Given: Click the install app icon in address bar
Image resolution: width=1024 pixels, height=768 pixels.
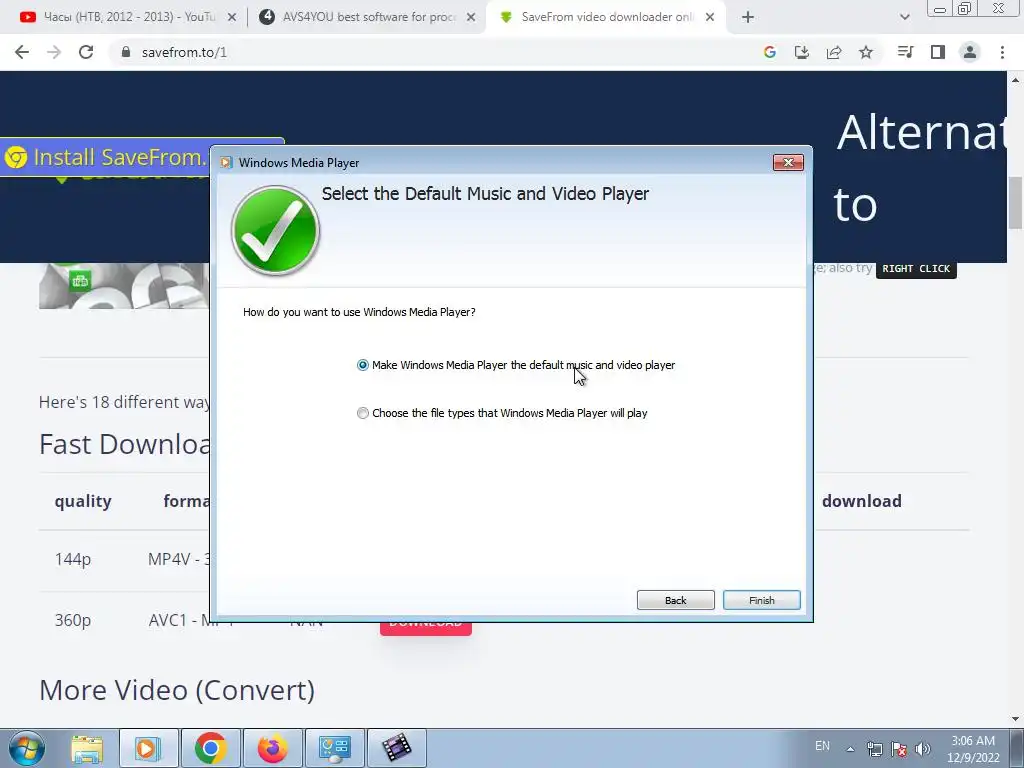Looking at the screenshot, I should tap(801, 52).
